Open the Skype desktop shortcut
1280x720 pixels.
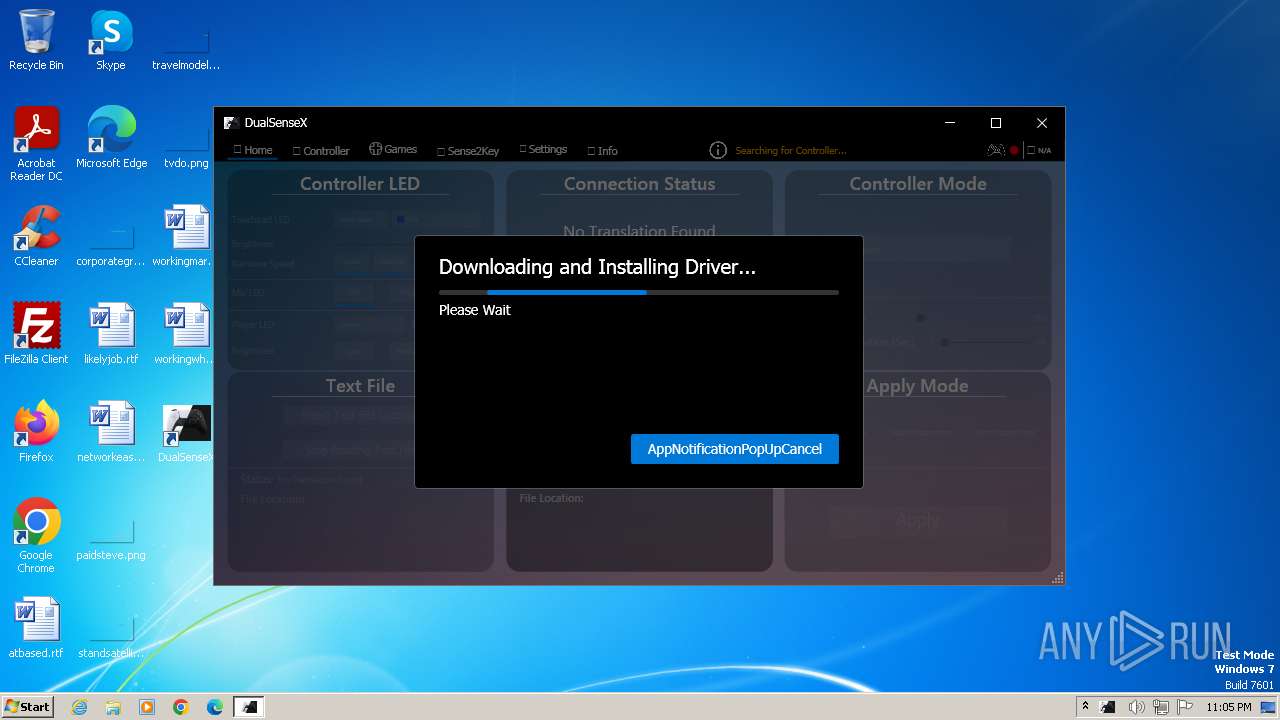click(110, 41)
